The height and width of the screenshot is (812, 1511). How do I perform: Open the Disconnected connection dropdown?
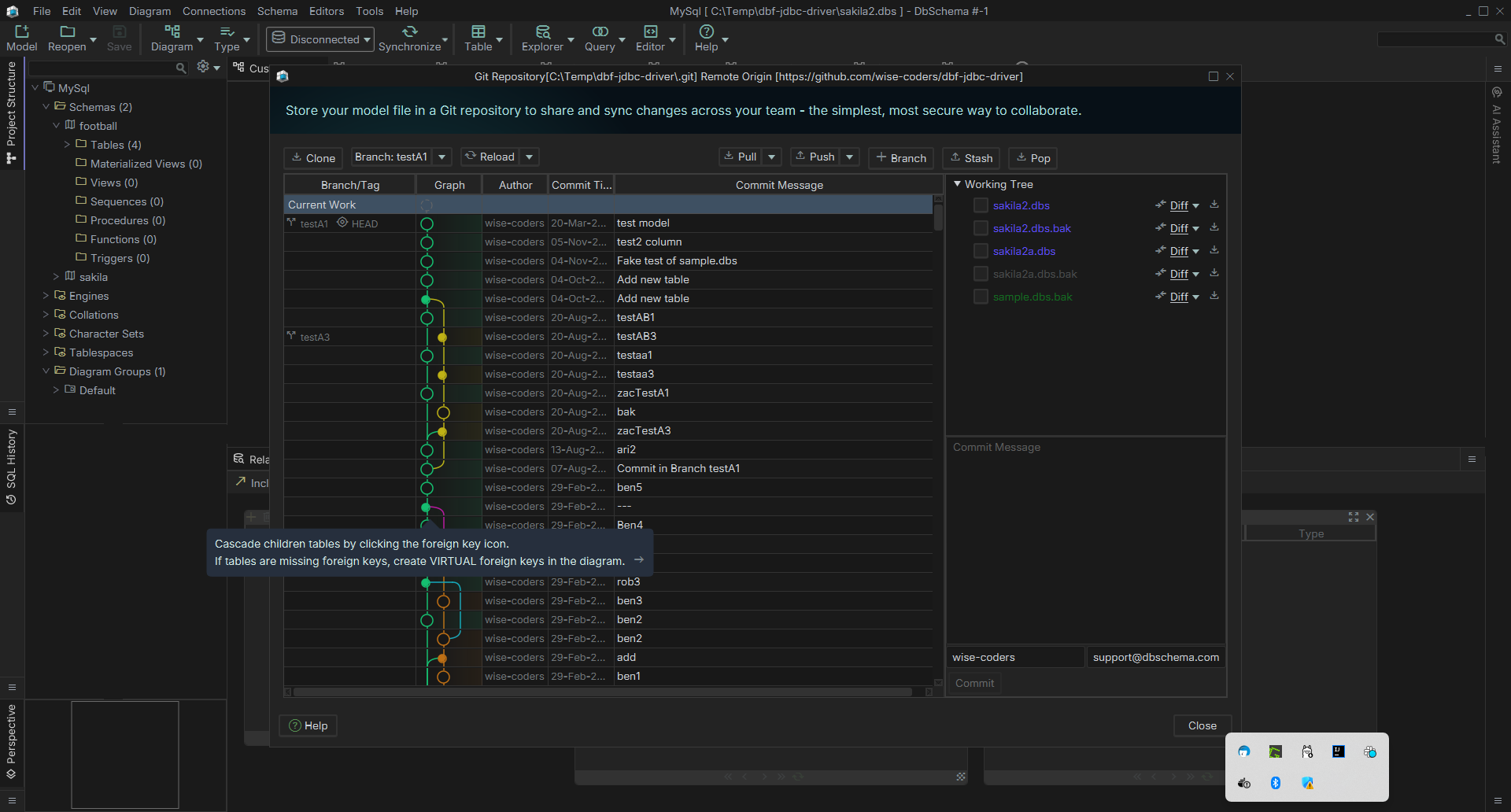click(320, 39)
